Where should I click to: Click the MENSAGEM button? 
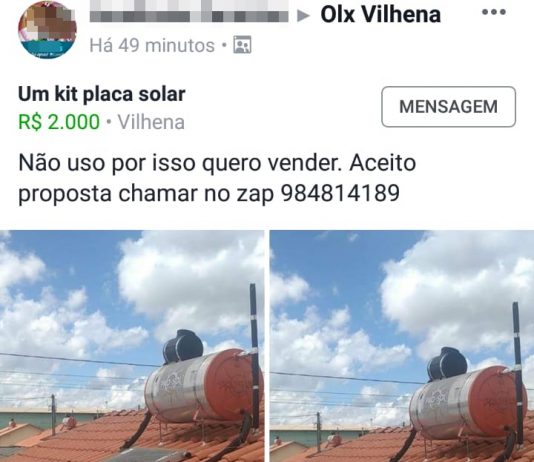pyautogui.click(x=449, y=107)
